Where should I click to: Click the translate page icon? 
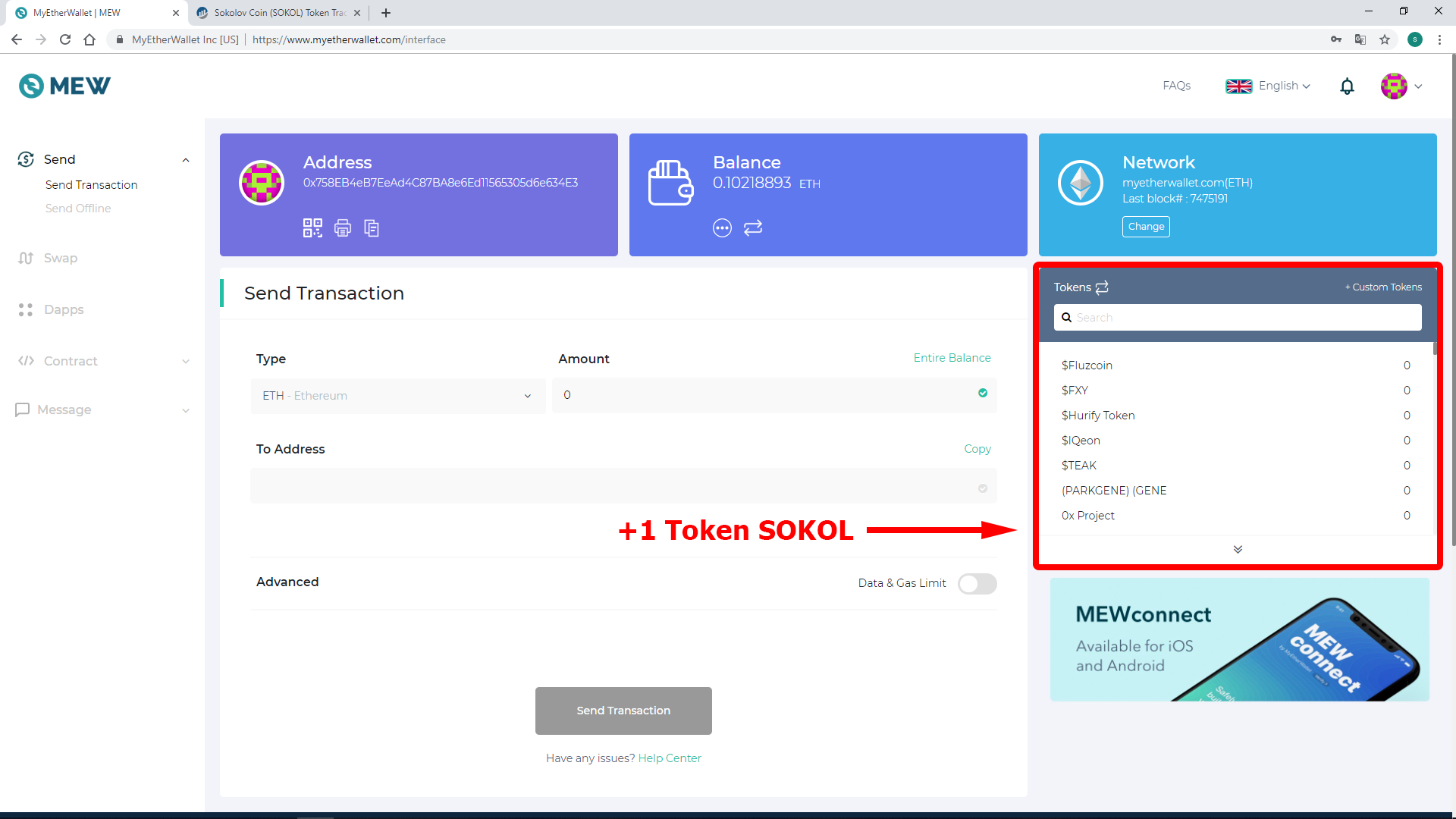tap(1360, 39)
